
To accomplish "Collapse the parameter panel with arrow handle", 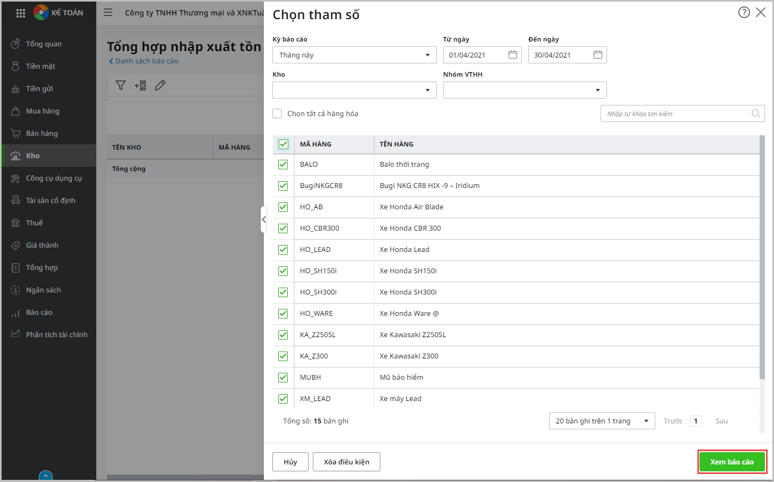I will (264, 219).
